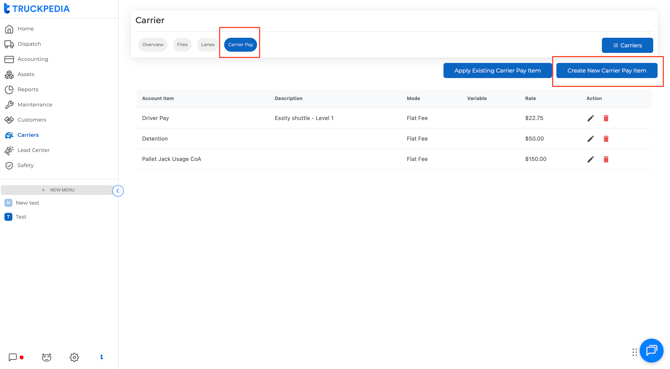Click the Account Item column header
The image size is (670, 369).
coord(158,98)
